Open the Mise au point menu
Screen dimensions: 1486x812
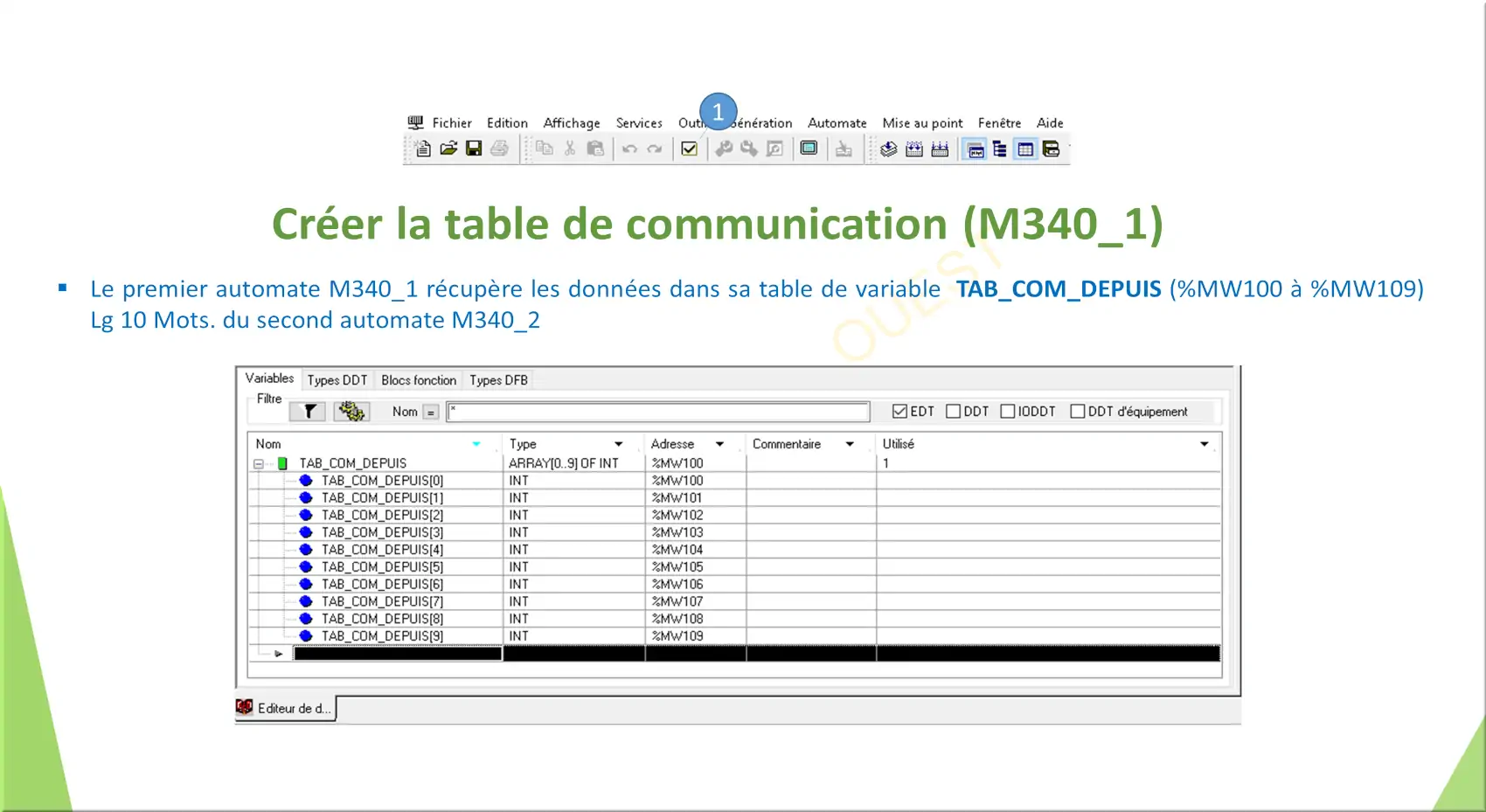(x=922, y=123)
